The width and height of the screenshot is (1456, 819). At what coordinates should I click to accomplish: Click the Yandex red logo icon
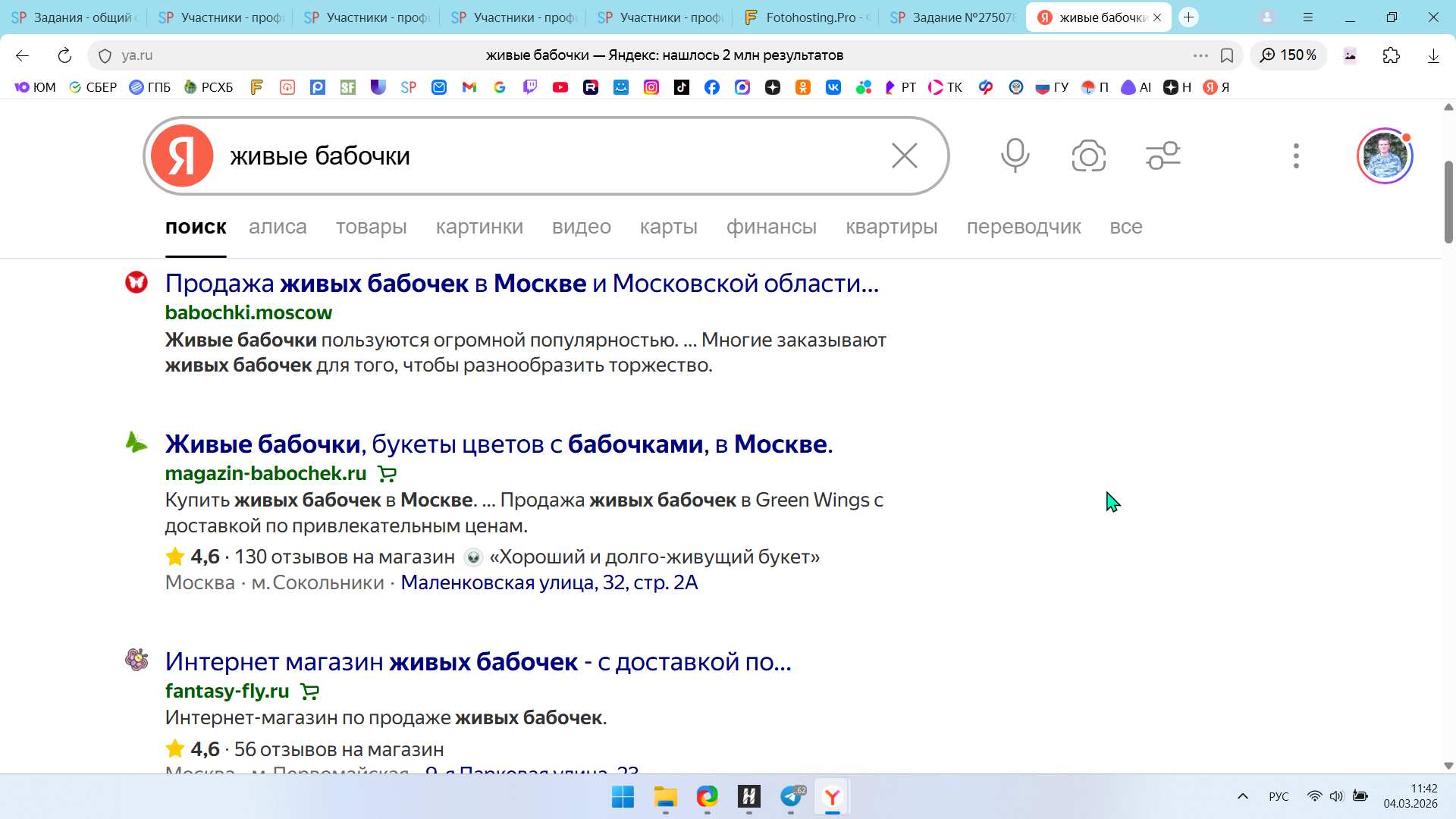pos(182,156)
